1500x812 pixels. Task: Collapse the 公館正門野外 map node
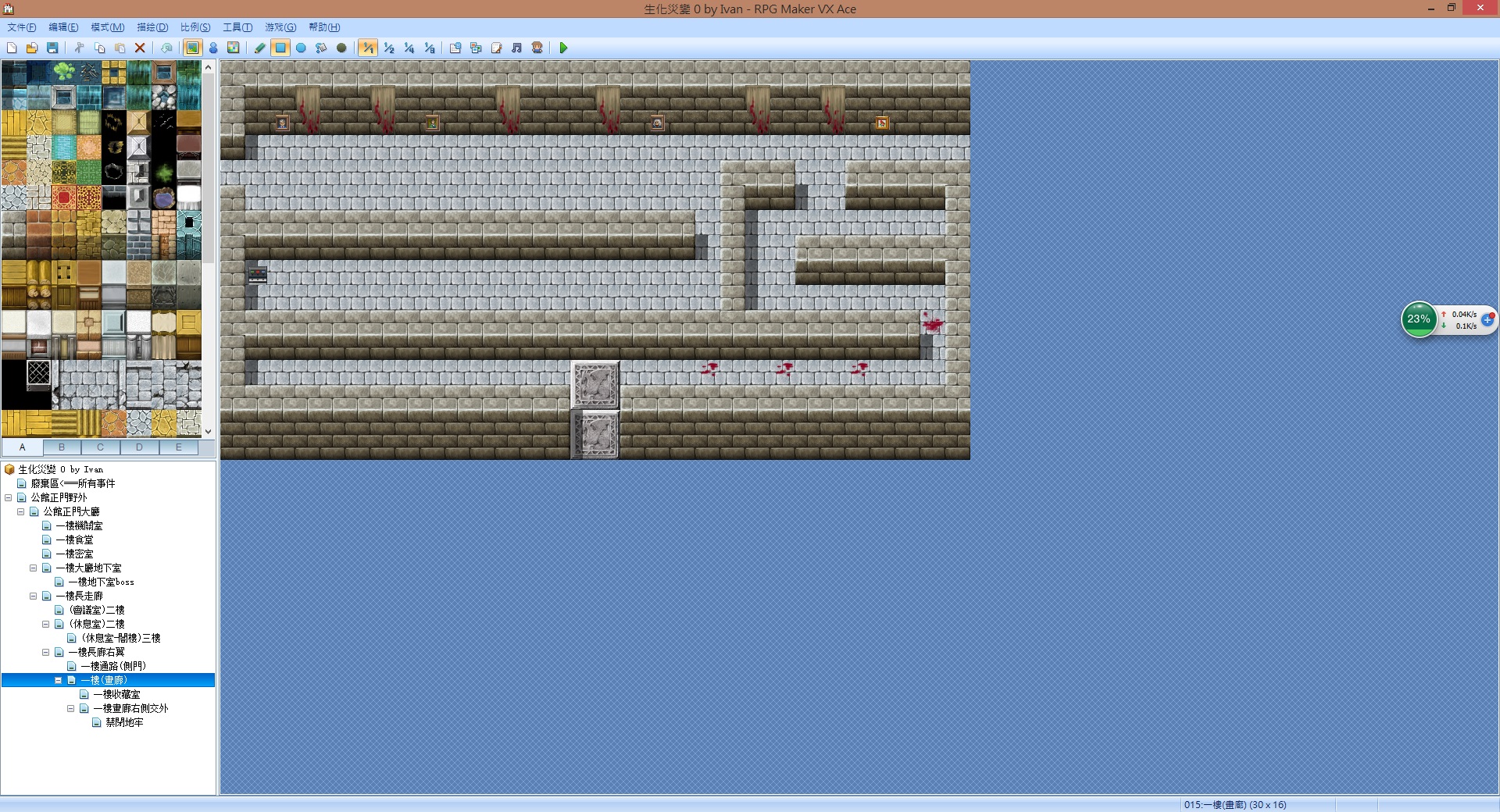[9, 497]
